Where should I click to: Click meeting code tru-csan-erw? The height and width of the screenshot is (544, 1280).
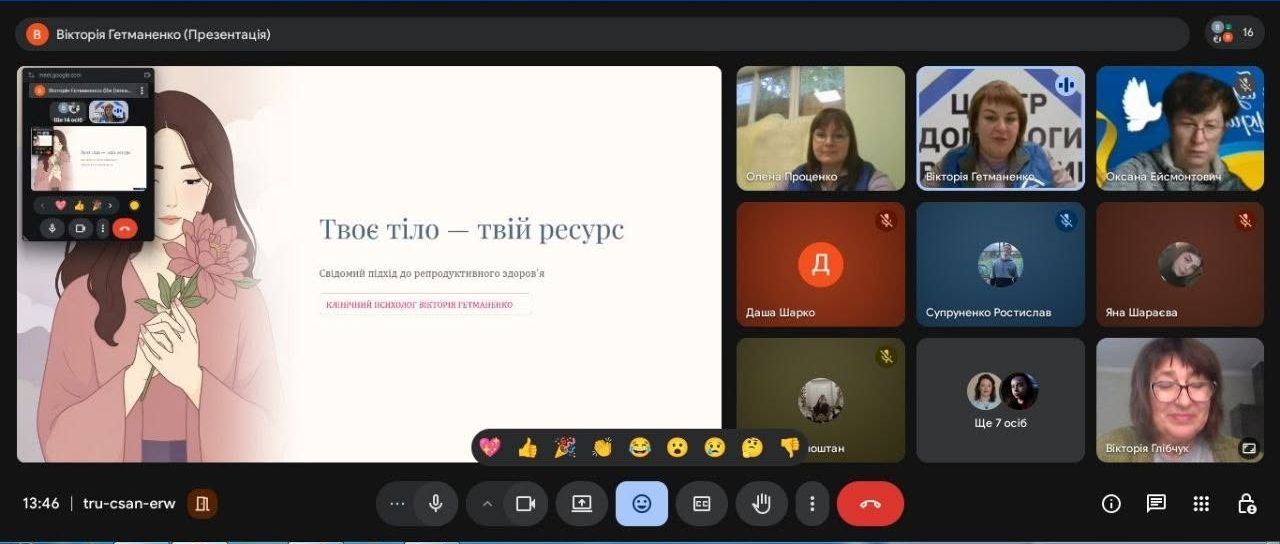[x=130, y=503]
